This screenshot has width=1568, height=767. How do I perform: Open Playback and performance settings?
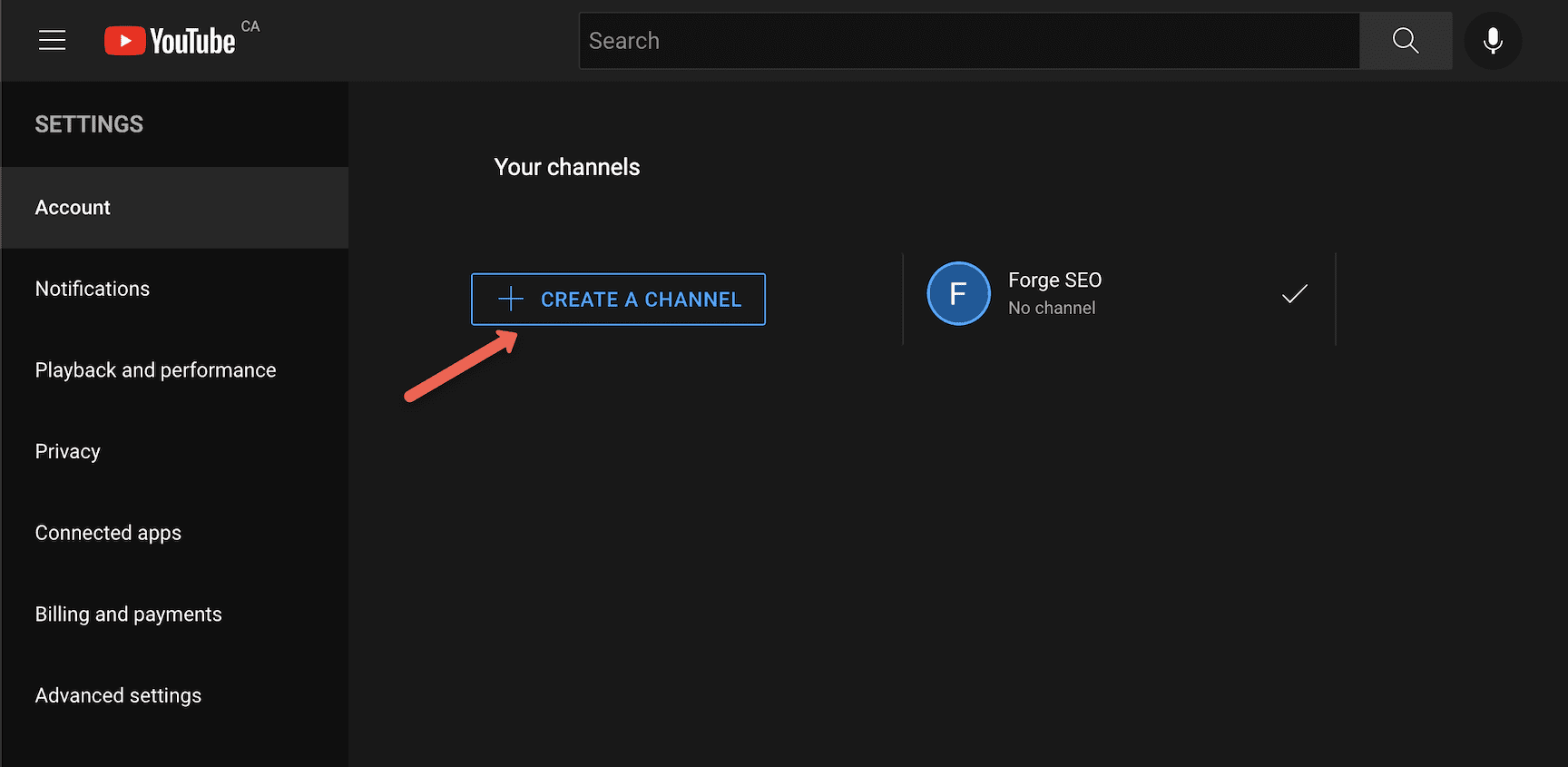(x=155, y=370)
